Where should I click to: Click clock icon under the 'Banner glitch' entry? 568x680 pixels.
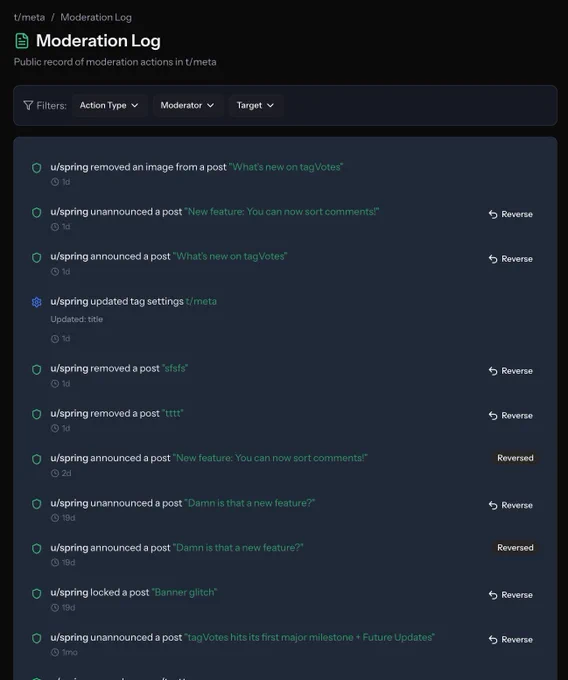(55, 608)
